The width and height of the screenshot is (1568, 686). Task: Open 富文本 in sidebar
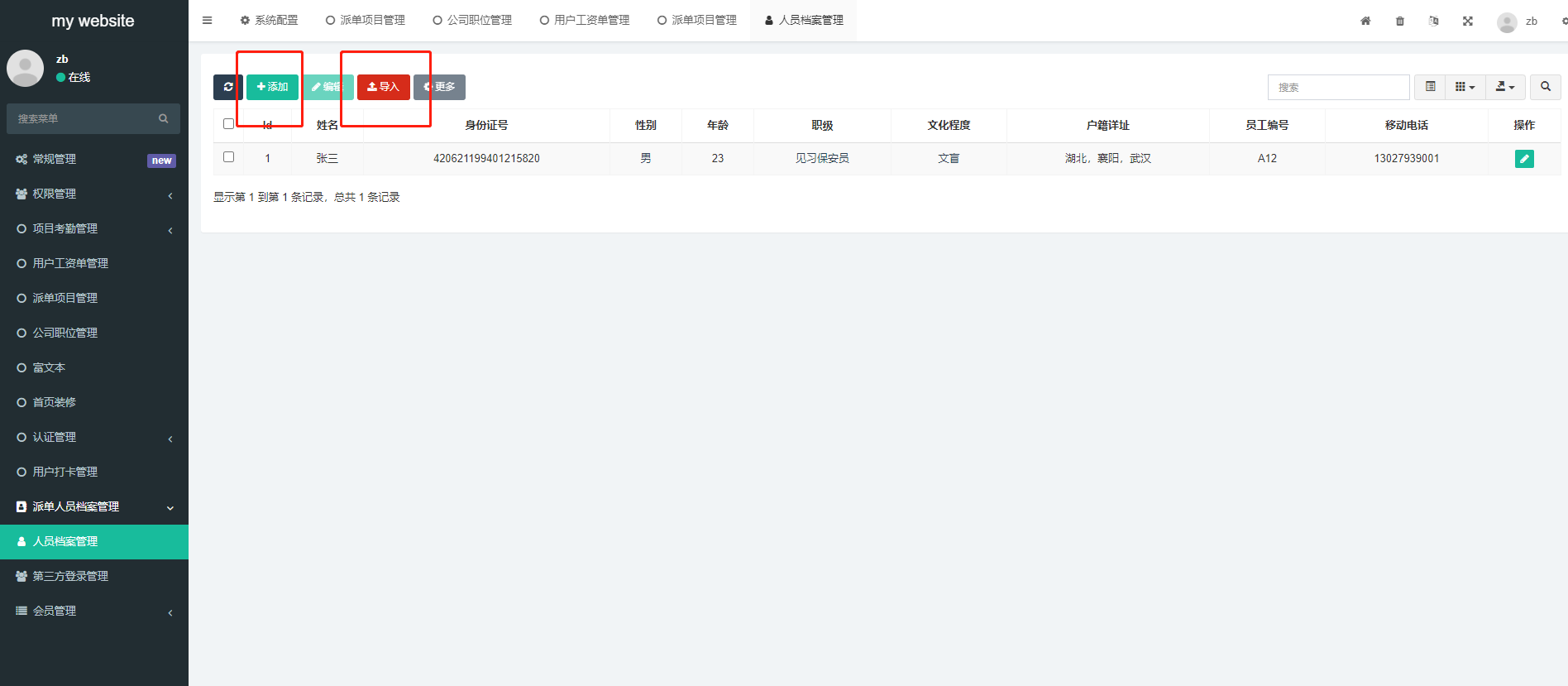click(94, 367)
